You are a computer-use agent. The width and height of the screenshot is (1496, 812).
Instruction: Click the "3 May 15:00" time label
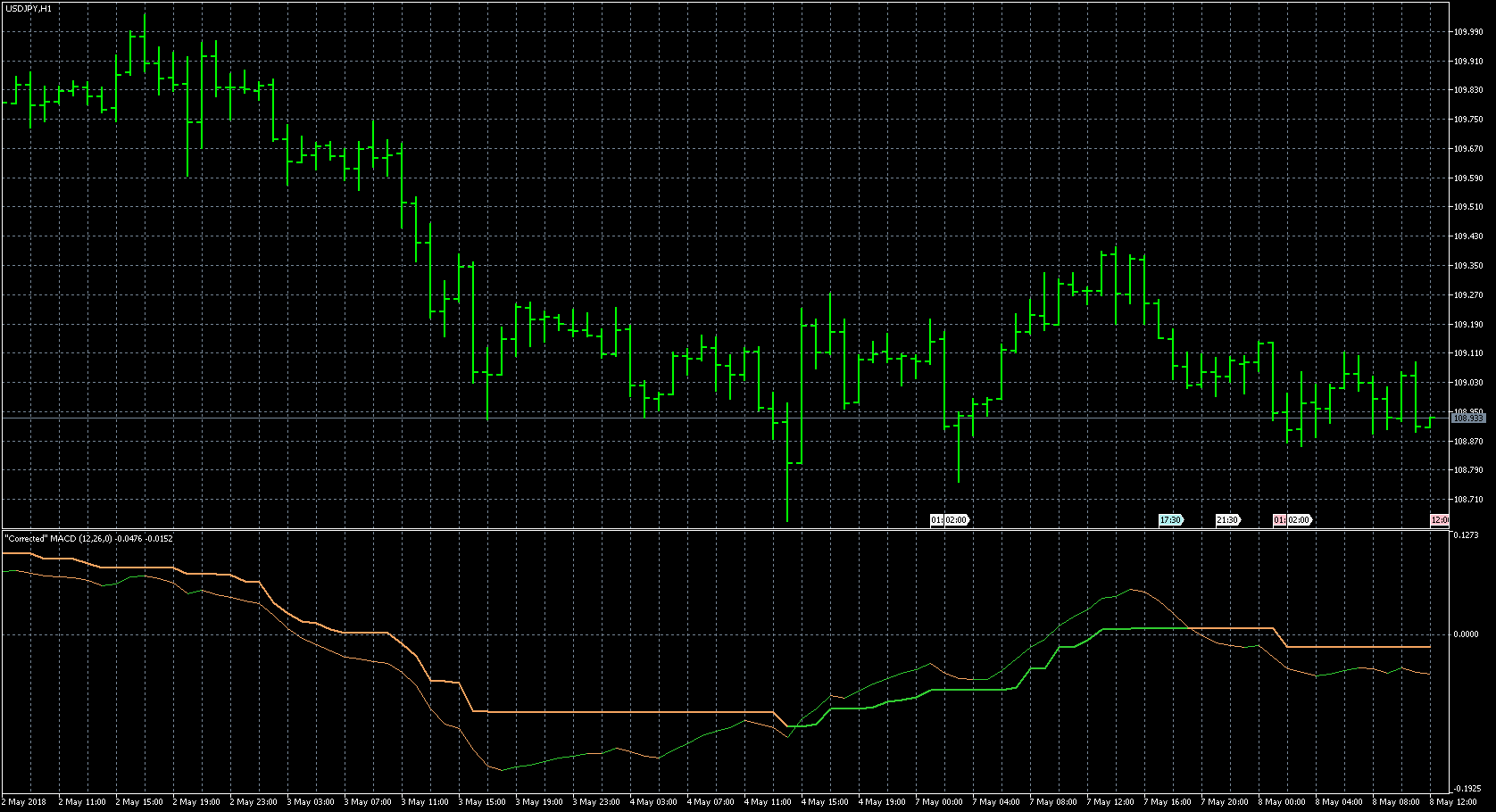(482, 802)
